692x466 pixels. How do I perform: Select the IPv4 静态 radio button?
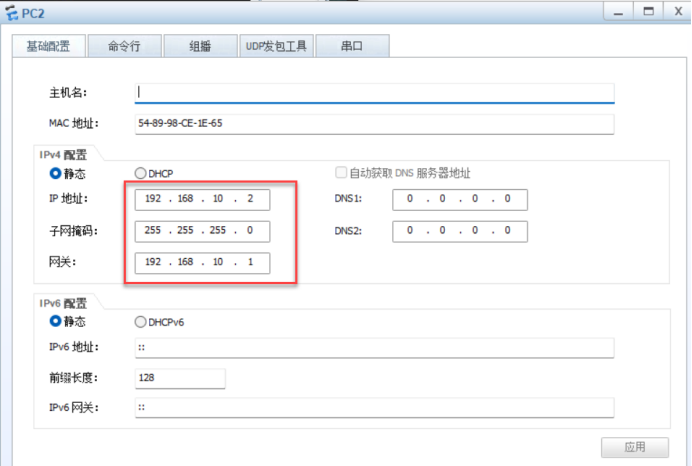click(x=42, y=173)
